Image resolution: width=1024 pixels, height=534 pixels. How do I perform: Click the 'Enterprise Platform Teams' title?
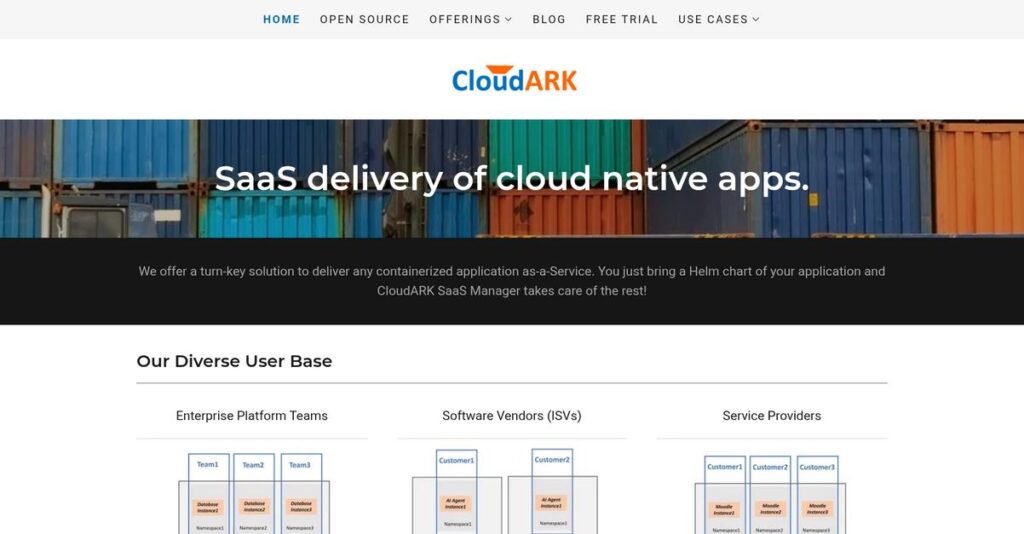[x=251, y=415]
